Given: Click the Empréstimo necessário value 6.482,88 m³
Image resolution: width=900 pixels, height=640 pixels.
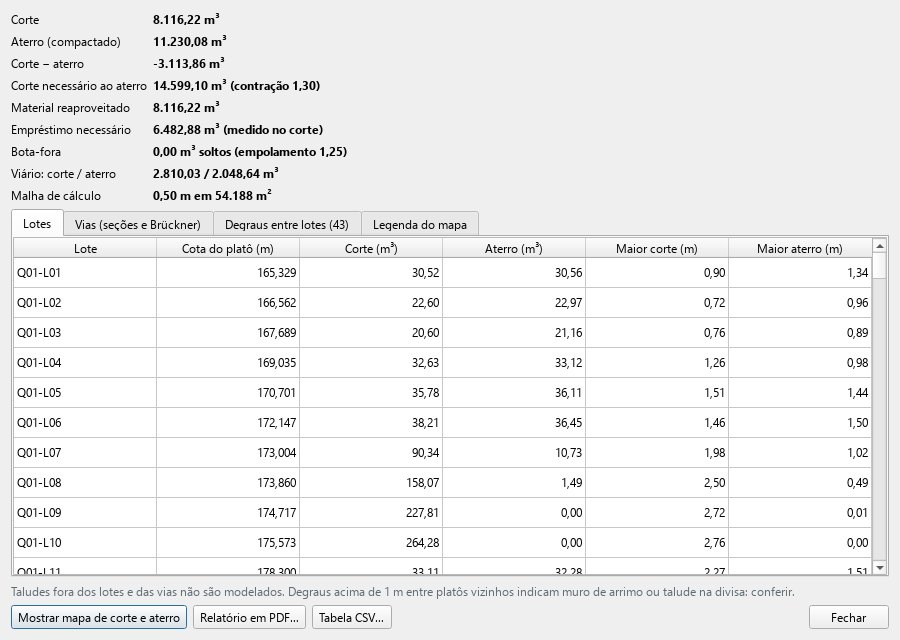Looking at the screenshot, I should pyautogui.click(x=238, y=130).
